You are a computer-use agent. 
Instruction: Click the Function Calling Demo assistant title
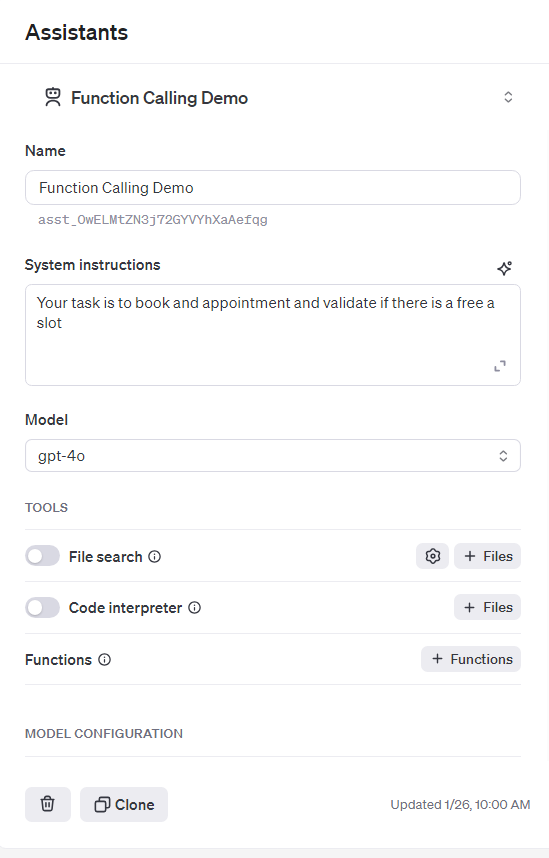[159, 98]
